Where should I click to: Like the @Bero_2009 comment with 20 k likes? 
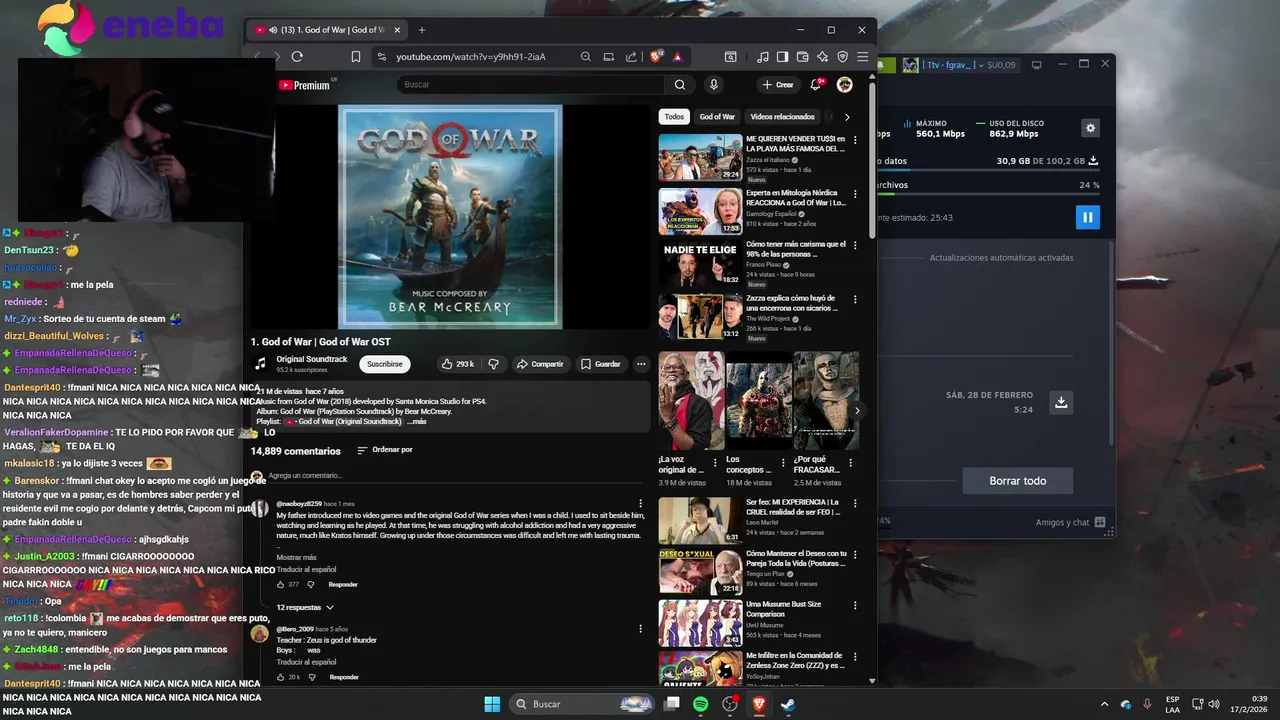point(280,677)
